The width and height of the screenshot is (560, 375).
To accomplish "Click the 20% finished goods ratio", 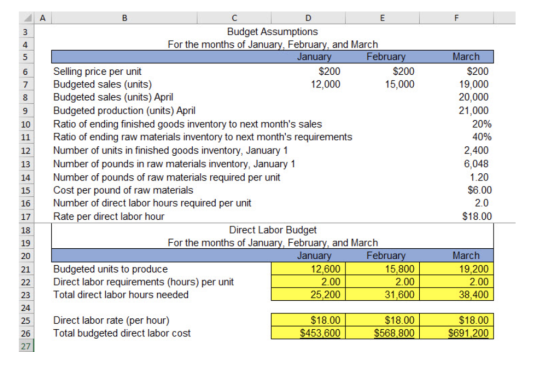I will (481, 124).
